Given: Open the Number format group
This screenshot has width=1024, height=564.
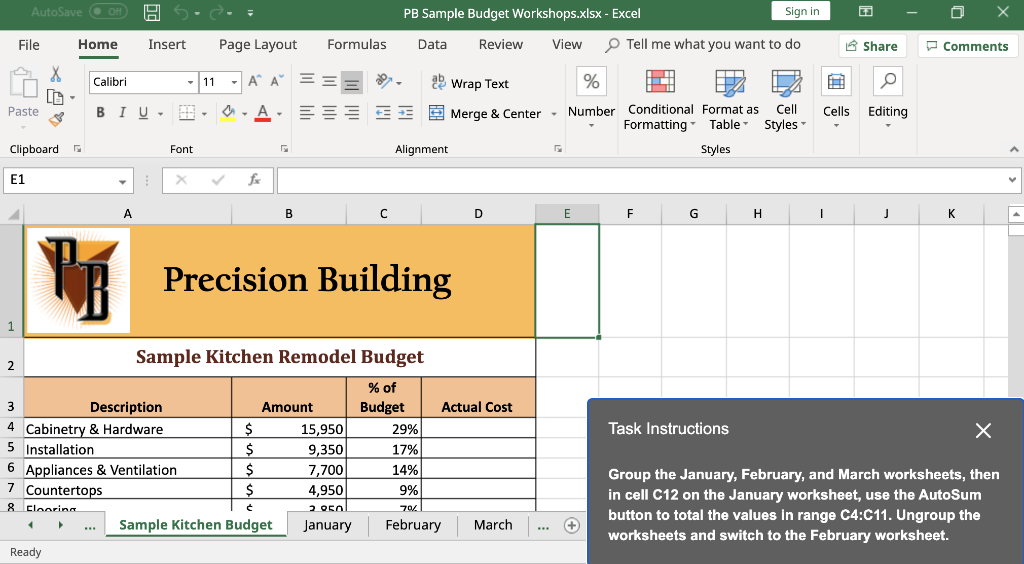Looking at the screenshot, I should tap(591, 97).
